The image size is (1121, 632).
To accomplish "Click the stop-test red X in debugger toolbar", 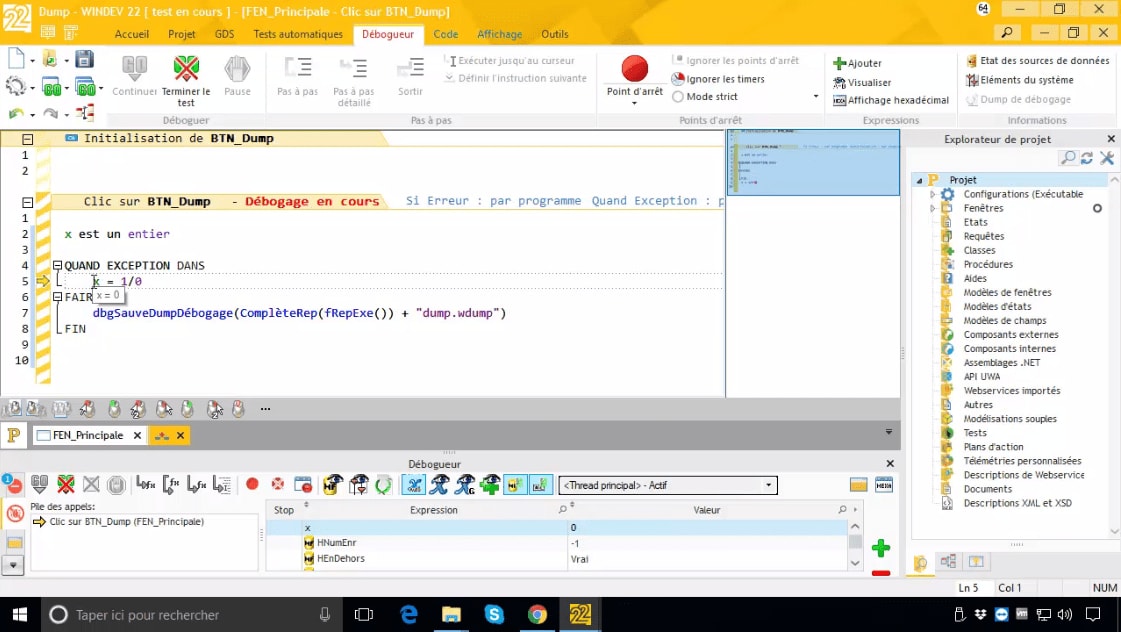I will pos(66,485).
